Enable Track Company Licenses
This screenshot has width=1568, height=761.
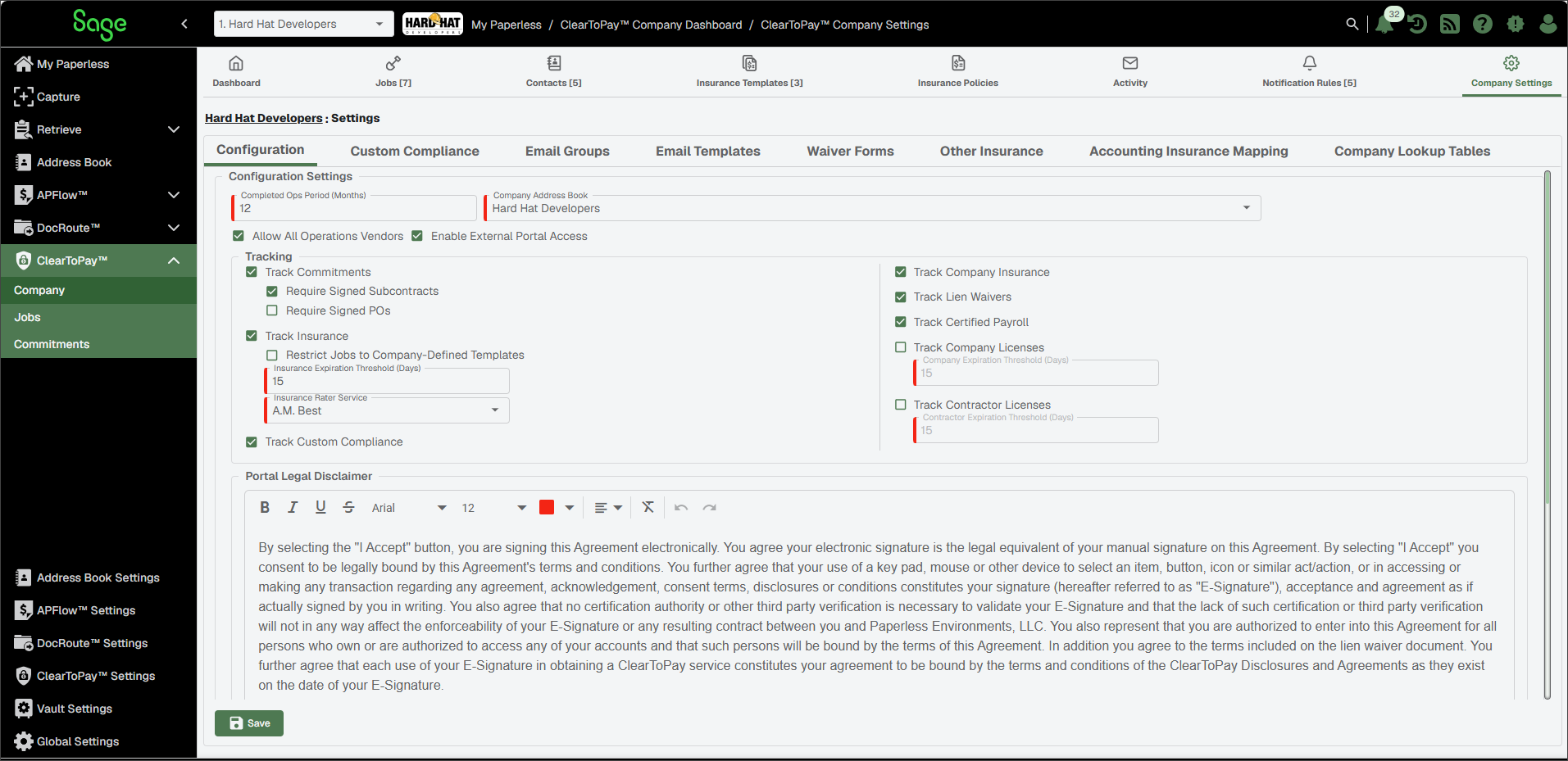click(901, 347)
